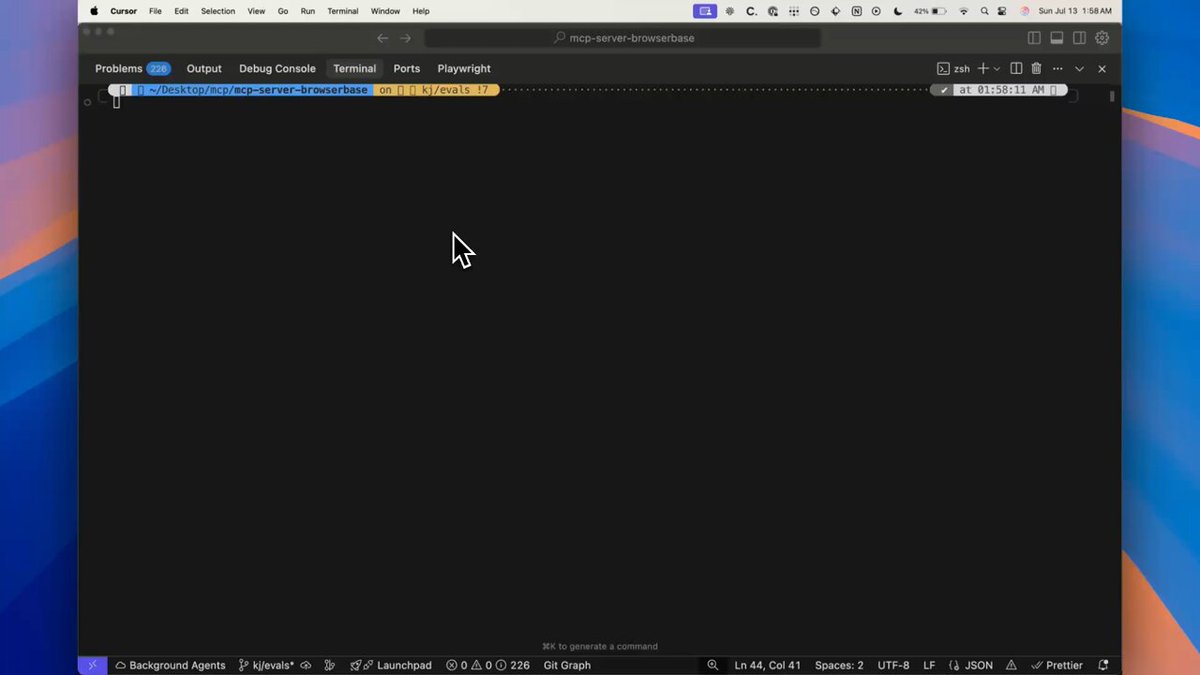Click the git merge icon in status bar
The height and width of the screenshot is (675, 1200).
pyautogui.click(x=330, y=665)
